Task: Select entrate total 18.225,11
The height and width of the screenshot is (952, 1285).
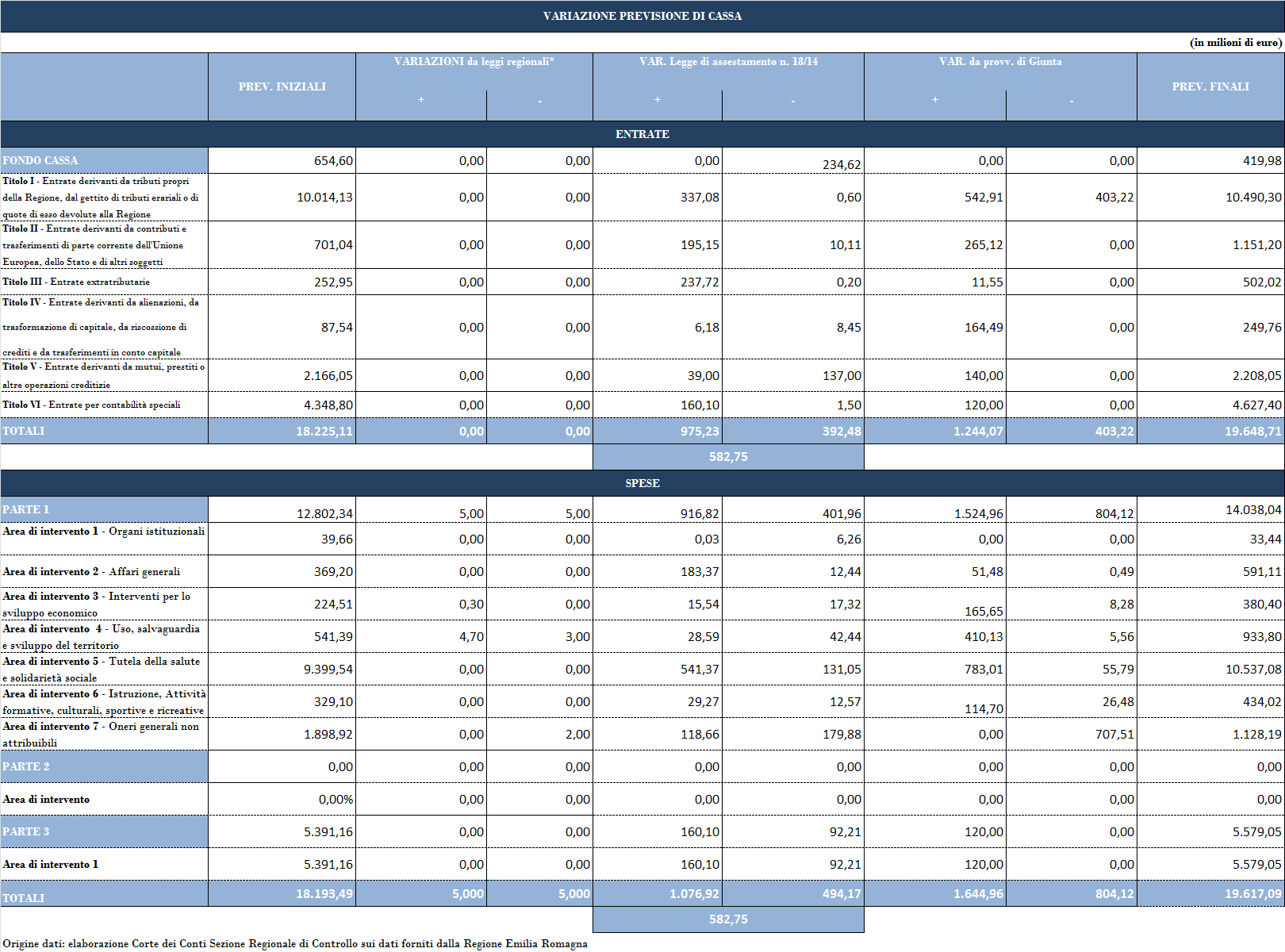Action: point(324,431)
